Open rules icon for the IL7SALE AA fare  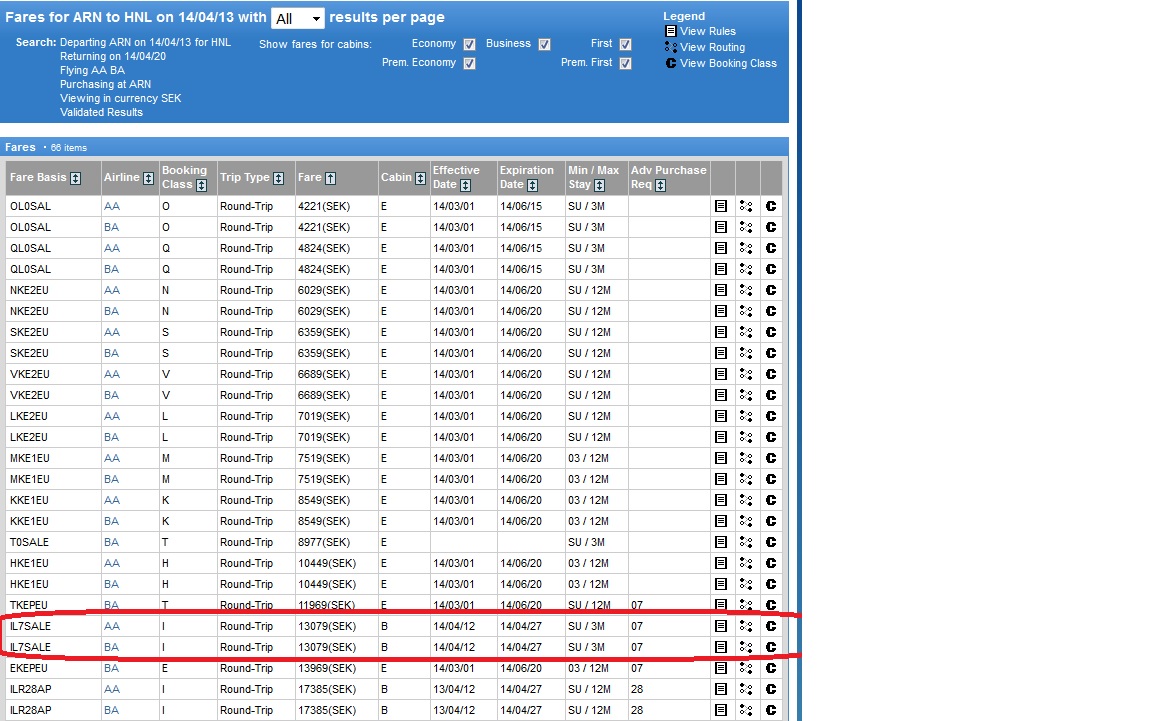click(x=721, y=626)
